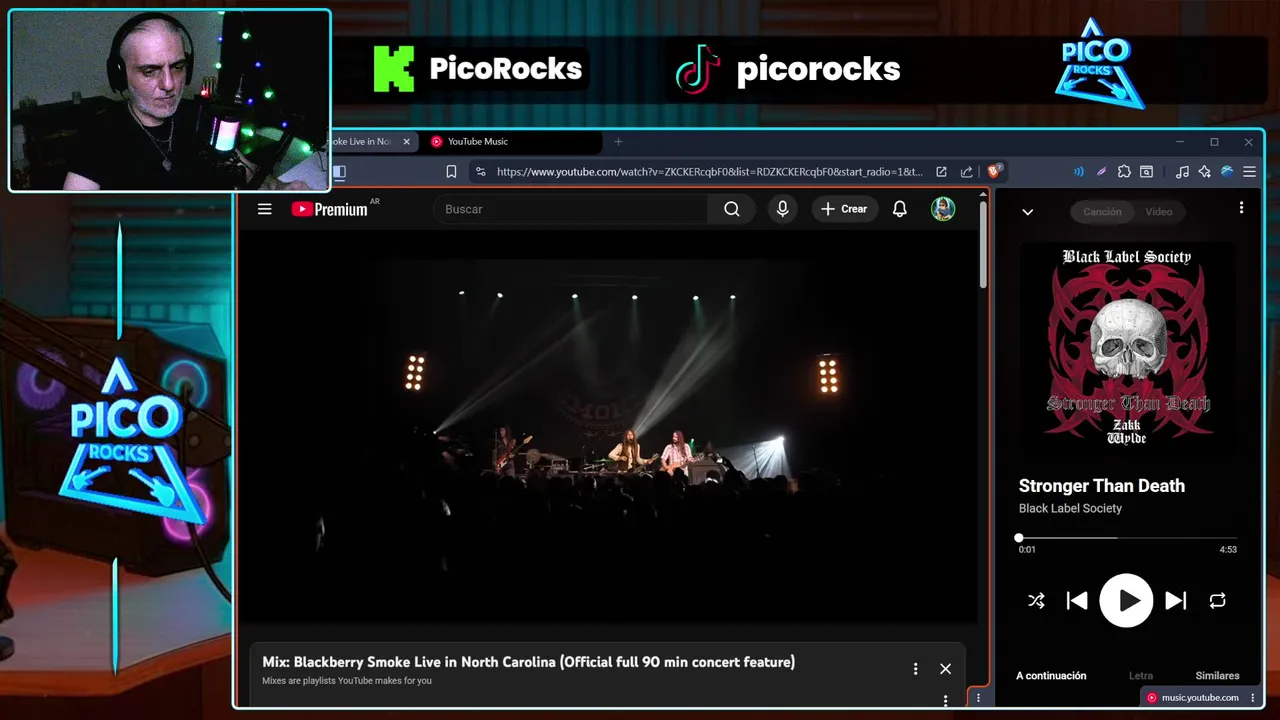Open YouTube Music player three-dot menu

(x=1241, y=208)
